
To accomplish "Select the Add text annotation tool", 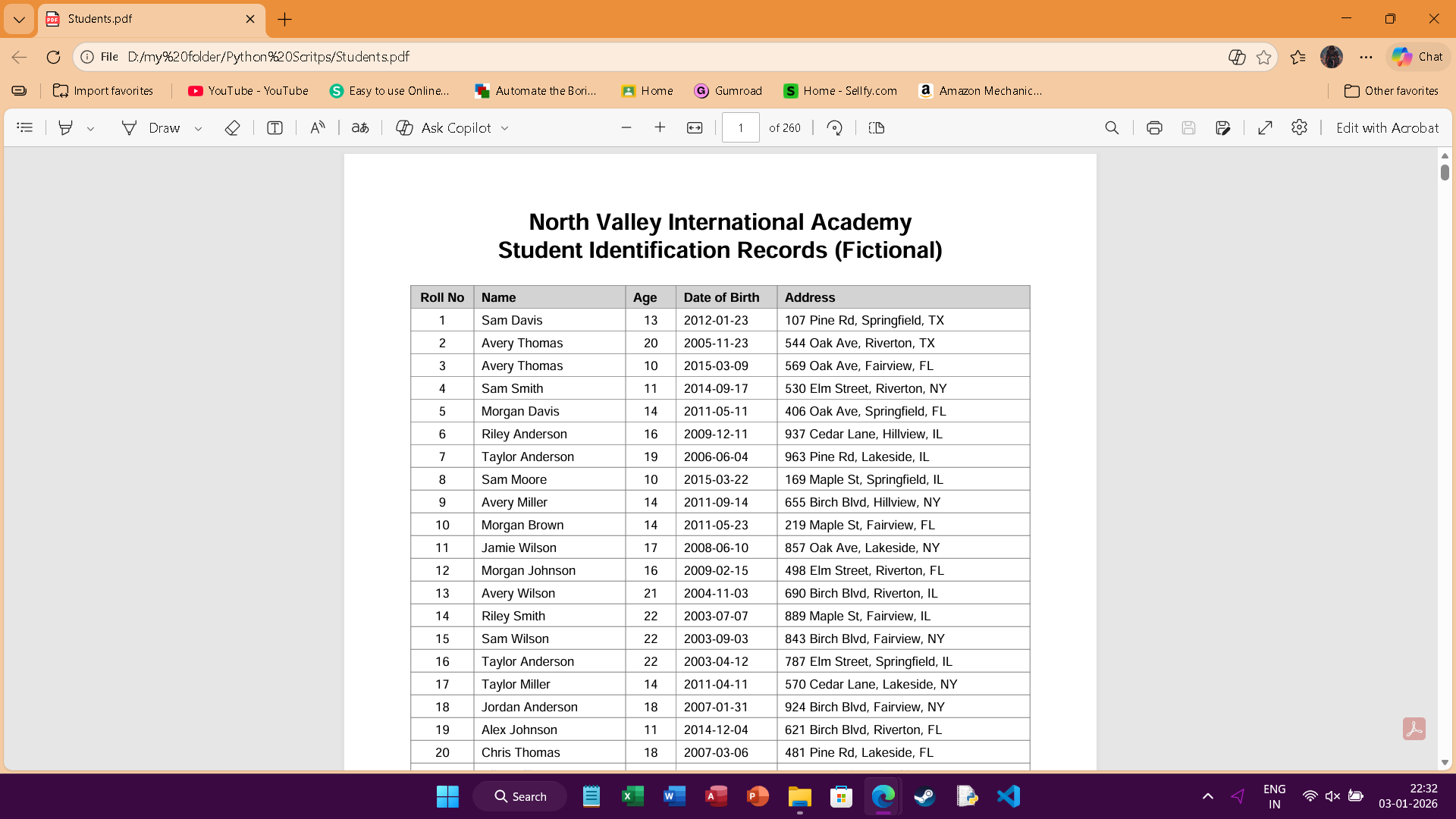I will tap(274, 127).
